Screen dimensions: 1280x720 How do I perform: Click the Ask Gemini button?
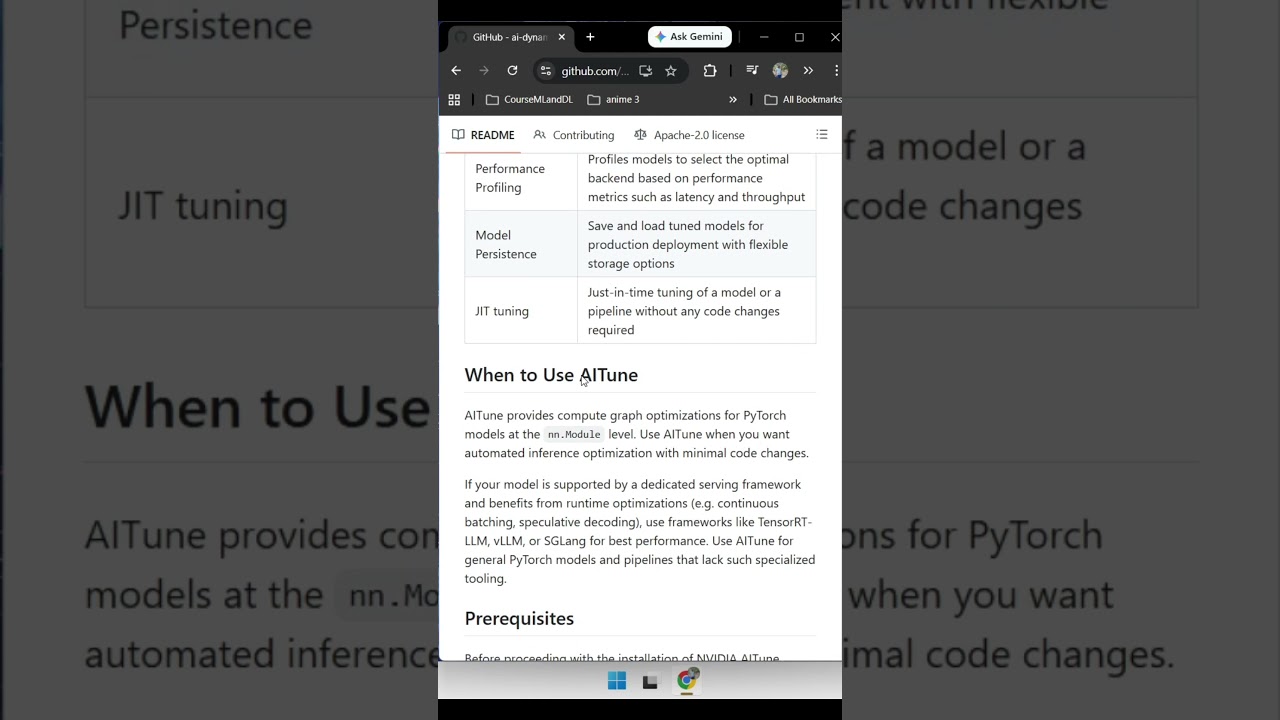coord(690,37)
